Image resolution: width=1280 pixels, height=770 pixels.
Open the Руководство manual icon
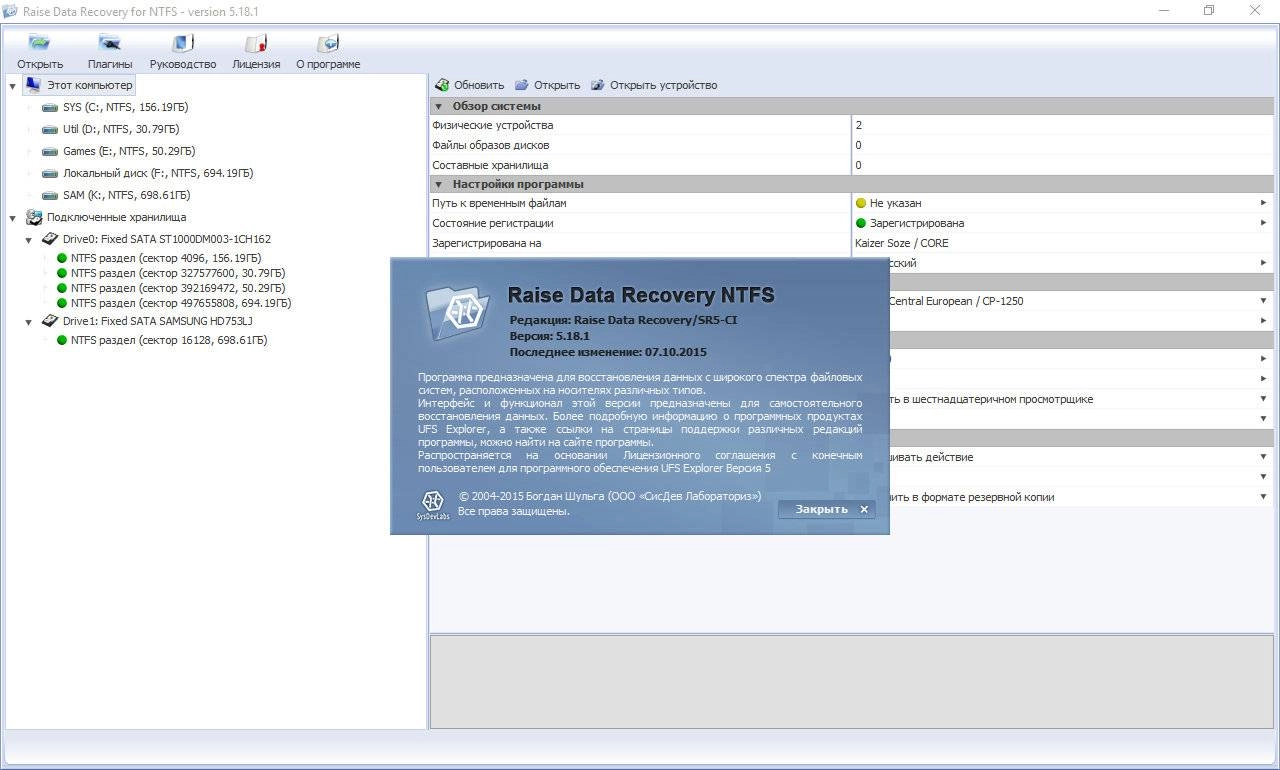[182, 43]
